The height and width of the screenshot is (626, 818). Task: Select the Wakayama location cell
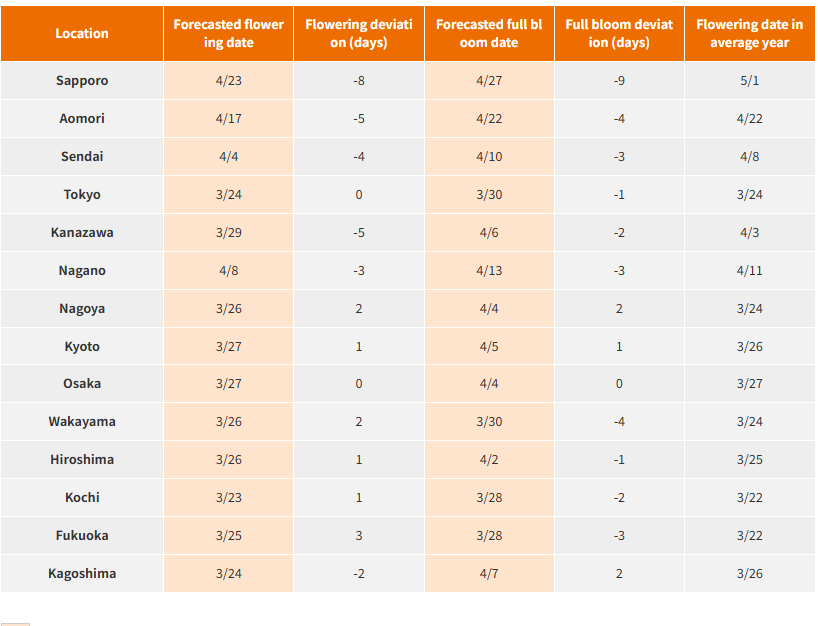tap(82, 421)
